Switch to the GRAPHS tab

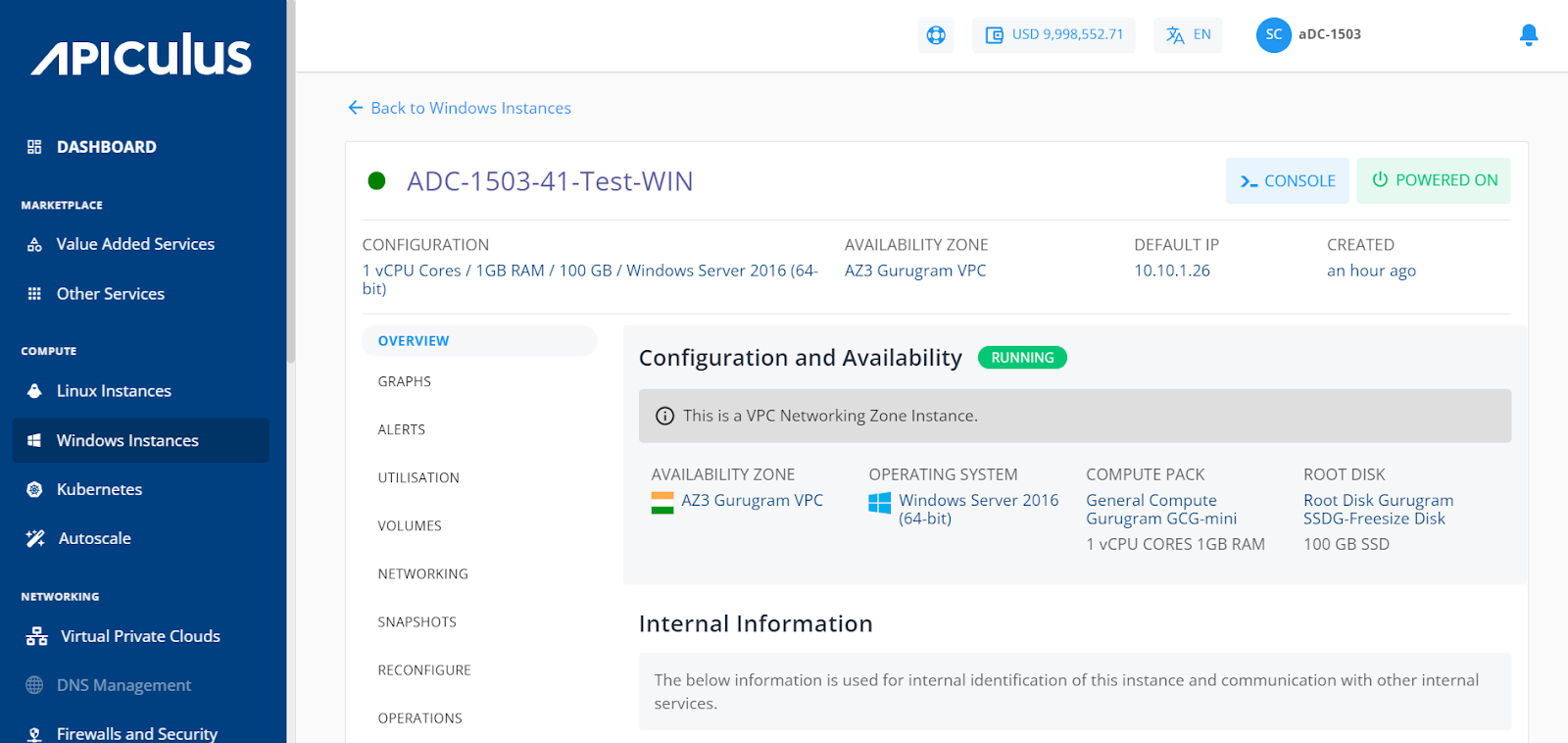click(x=404, y=381)
